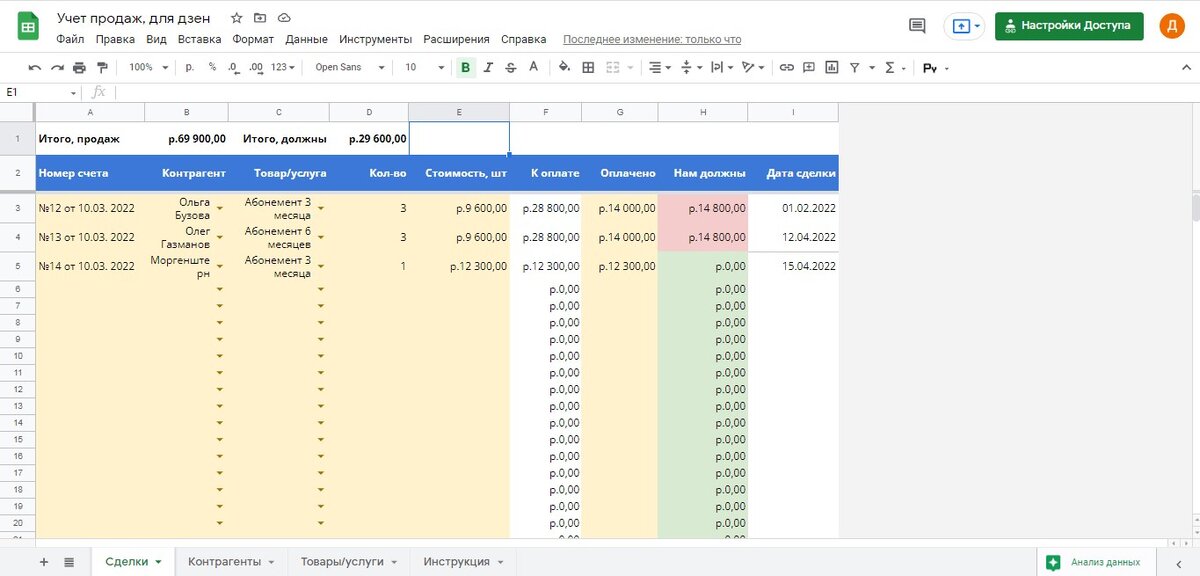Image resolution: width=1200 pixels, height=576 pixels.
Task: Open the Данные menu
Action: click(306, 40)
